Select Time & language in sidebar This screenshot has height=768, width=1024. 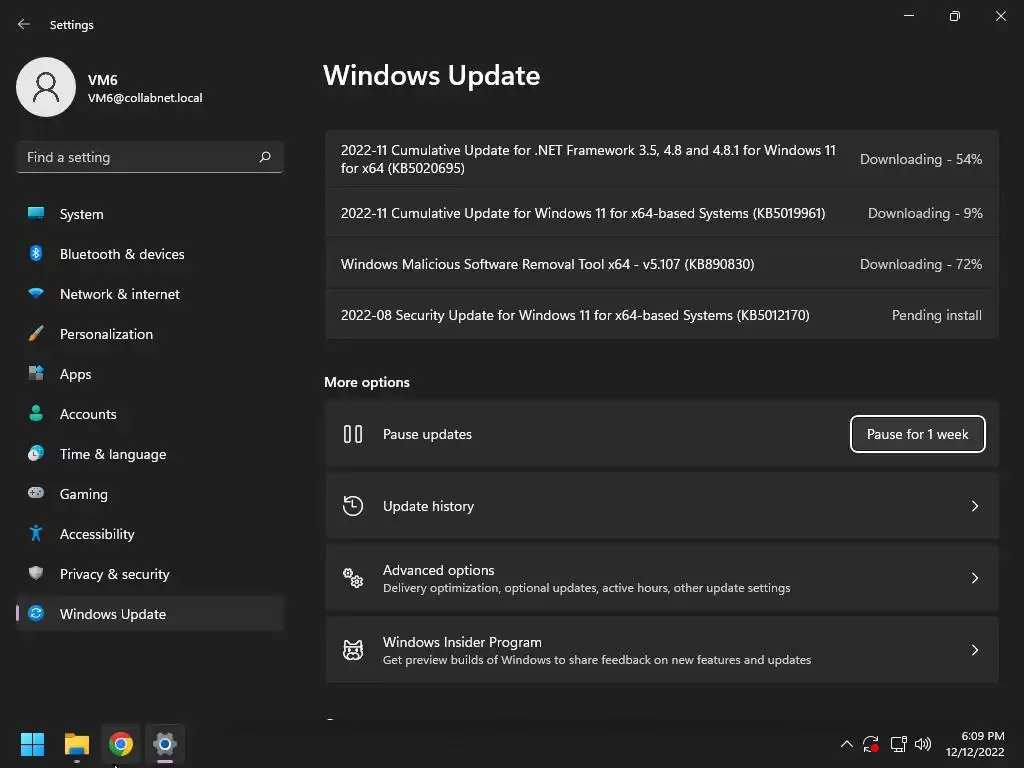click(x=150, y=454)
